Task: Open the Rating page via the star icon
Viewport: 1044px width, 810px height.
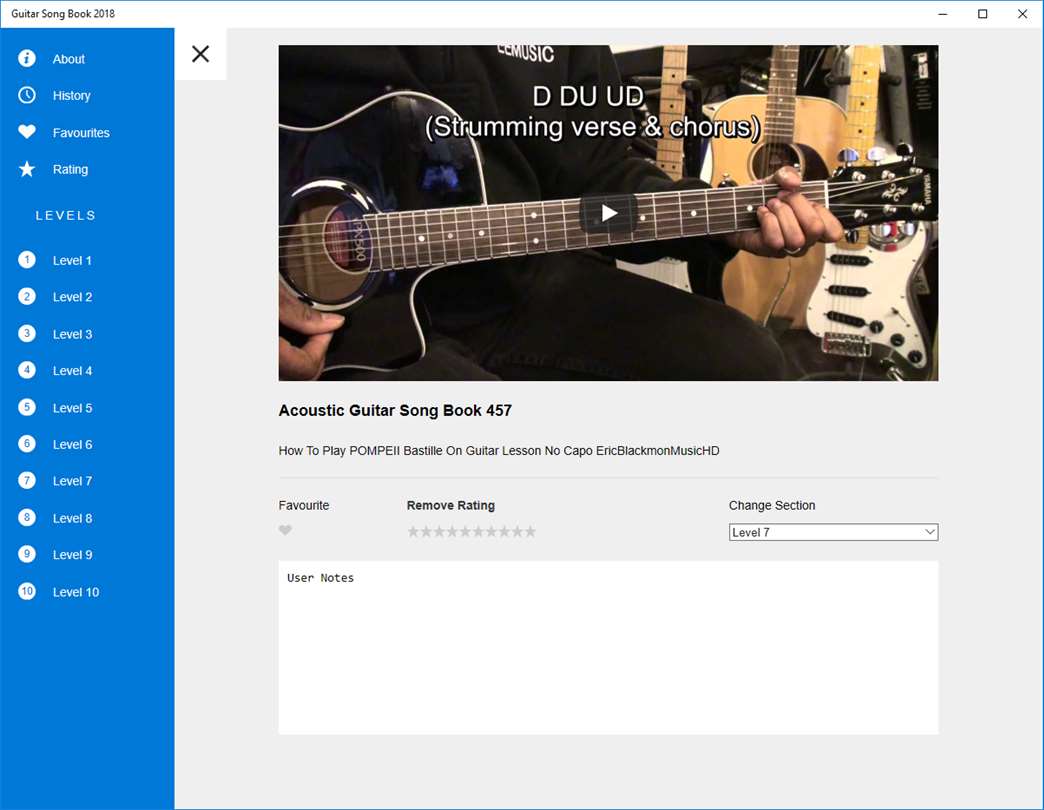Action: (27, 169)
